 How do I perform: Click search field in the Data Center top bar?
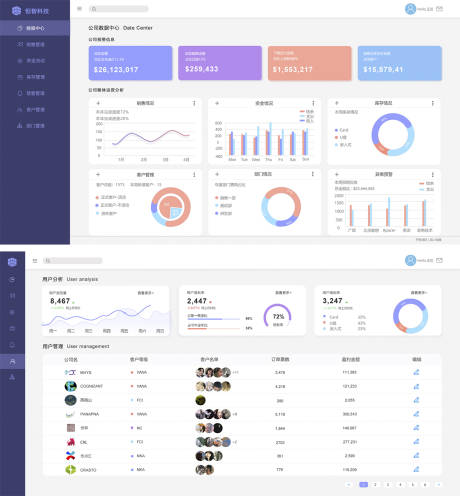click(119, 9)
